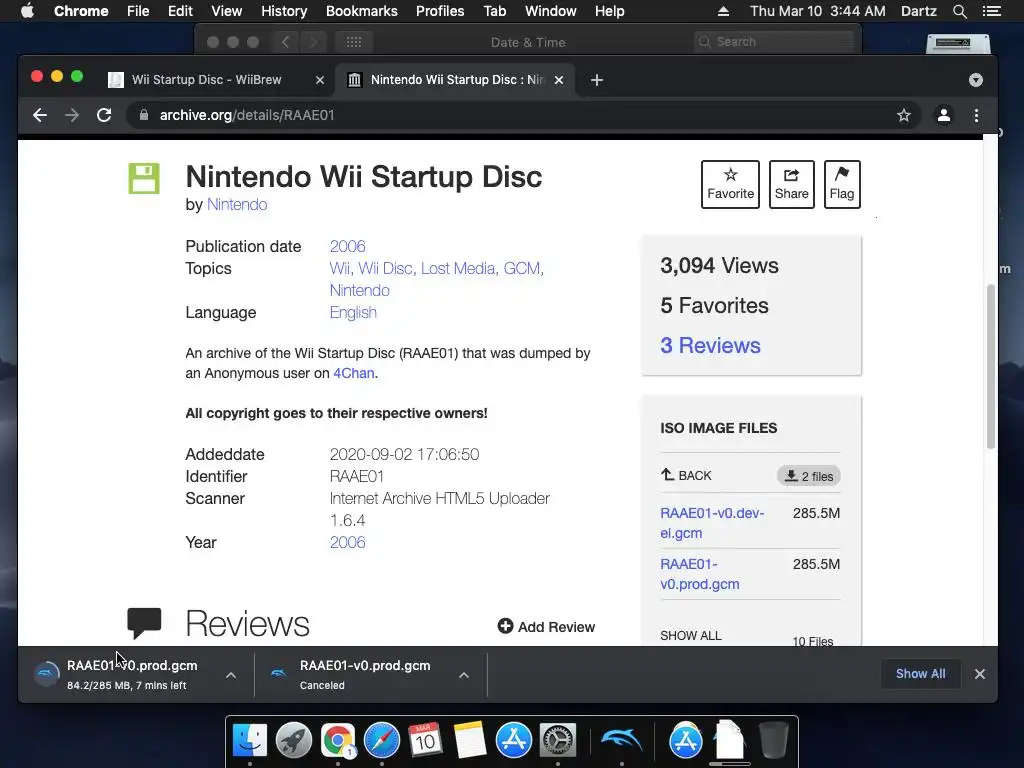
Task: Open the History menu
Action: click(284, 11)
